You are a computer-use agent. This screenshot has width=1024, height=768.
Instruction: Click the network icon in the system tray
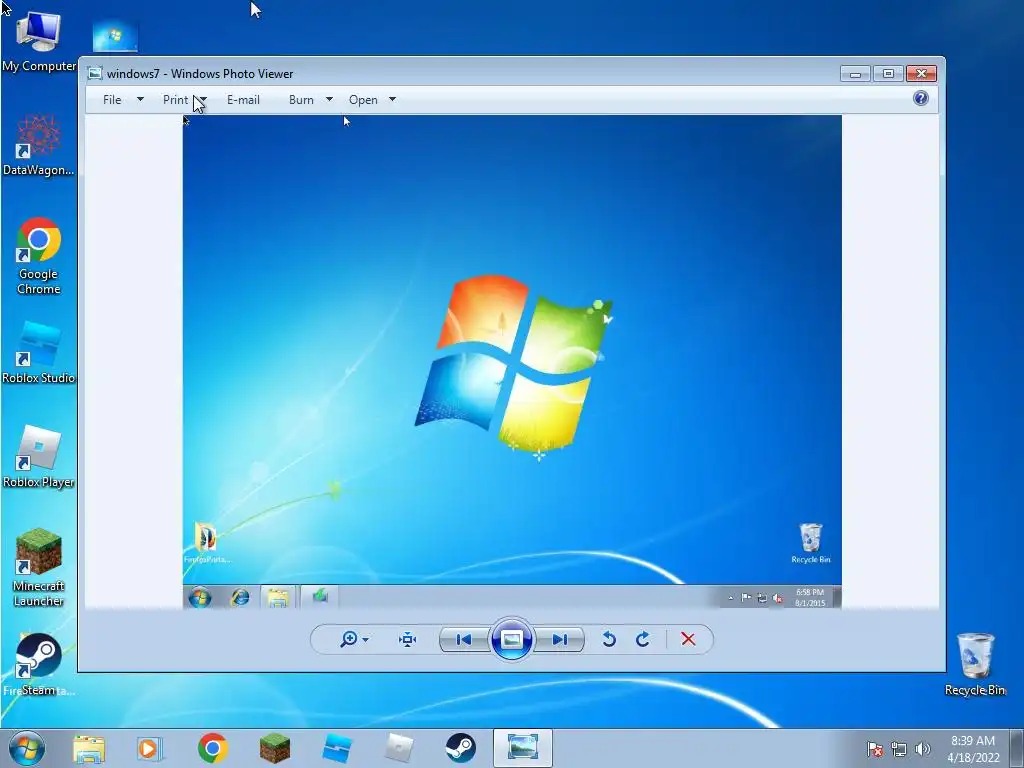click(x=899, y=749)
